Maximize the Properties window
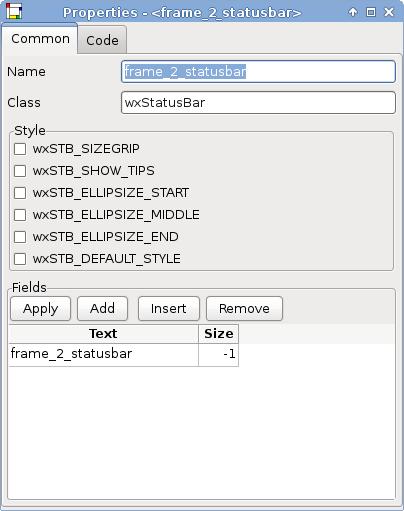 371,12
